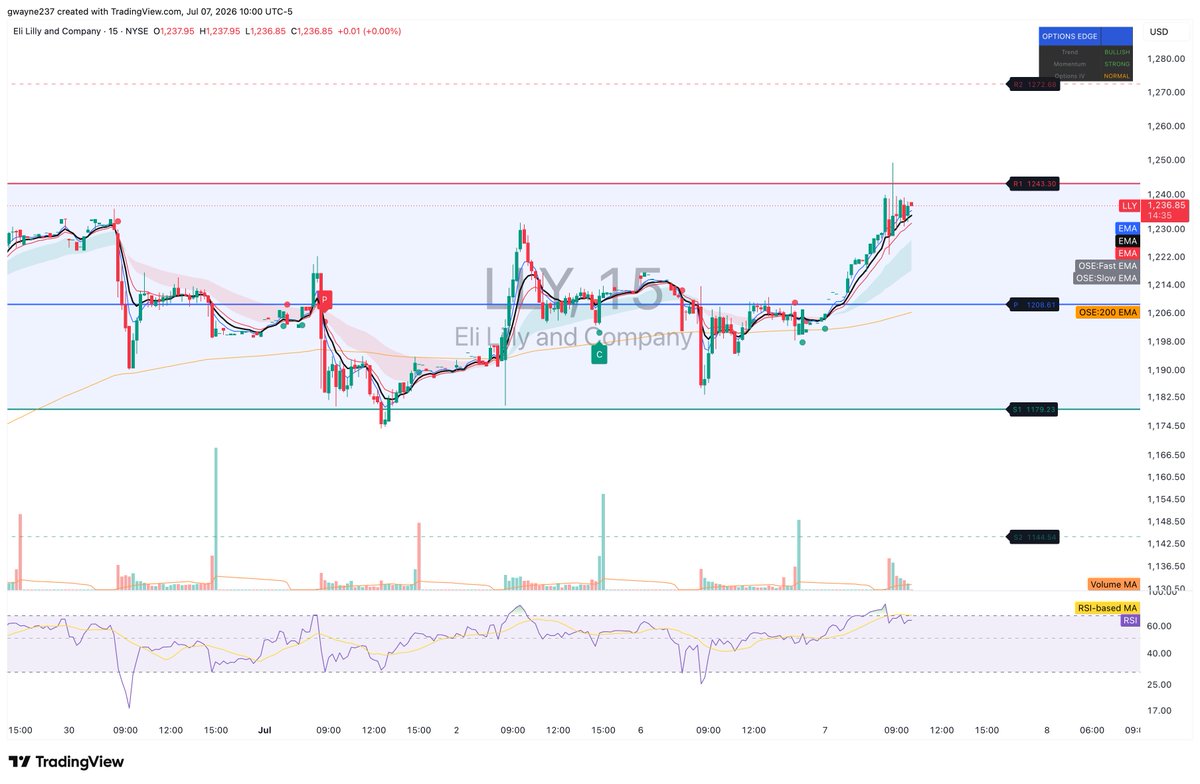Click the red LLY symbol price tag
The image size is (1200, 784).
(1130, 205)
